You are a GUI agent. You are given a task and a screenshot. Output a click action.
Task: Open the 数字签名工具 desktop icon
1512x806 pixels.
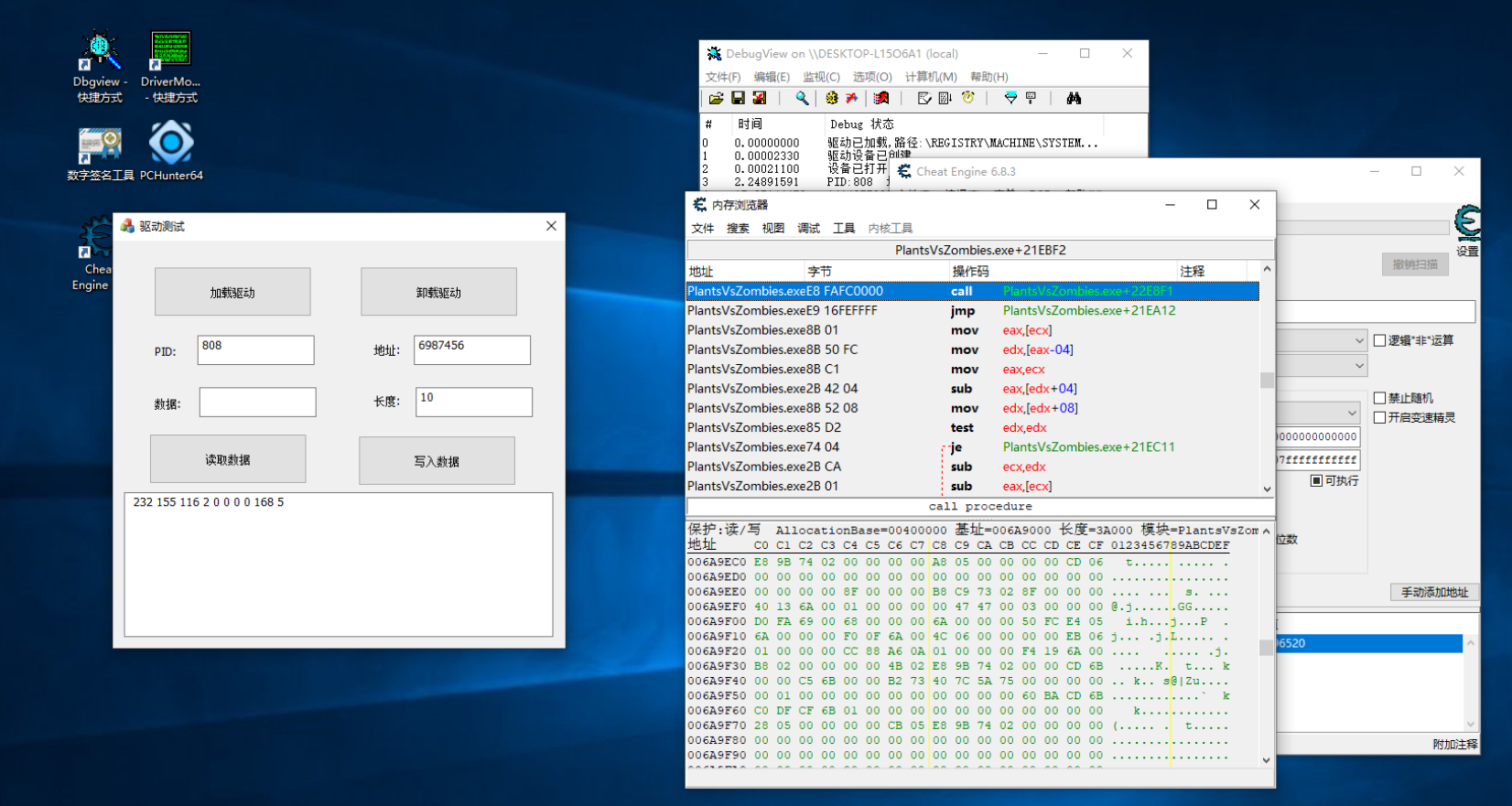100,153
